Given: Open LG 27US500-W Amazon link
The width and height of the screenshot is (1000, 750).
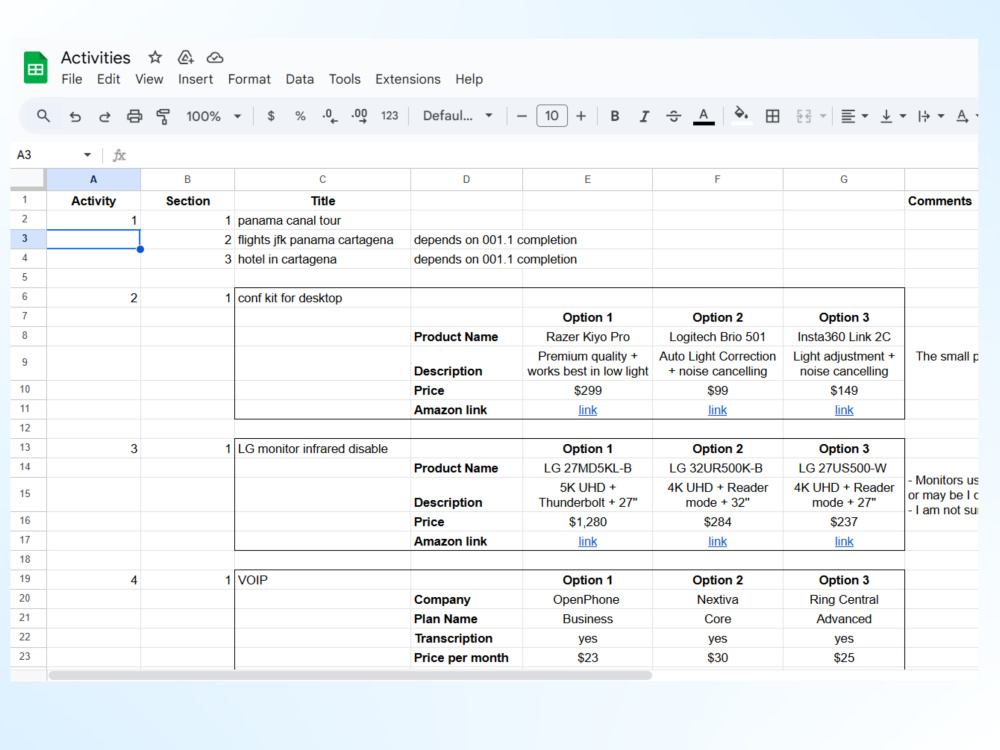Looking at the screenshot, I should [x=844, y=541].
